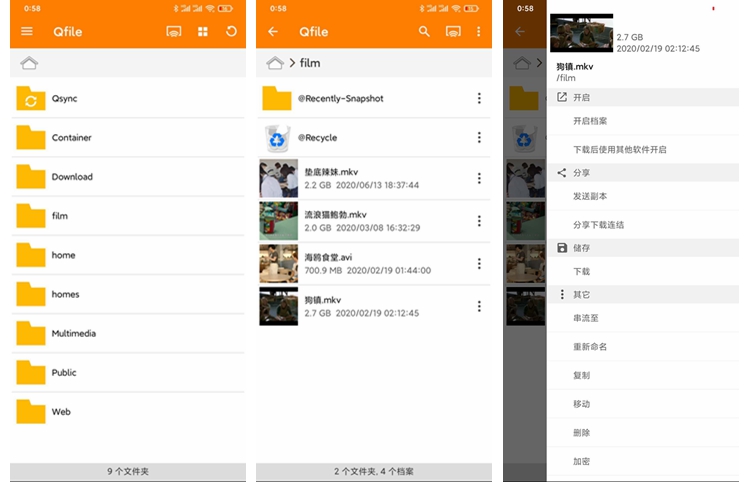The width and height of the screenshot is (749, 482).
Task: Open thumbnail of 流浪猫鲍勃.mkv
Action: click(278, 221)
